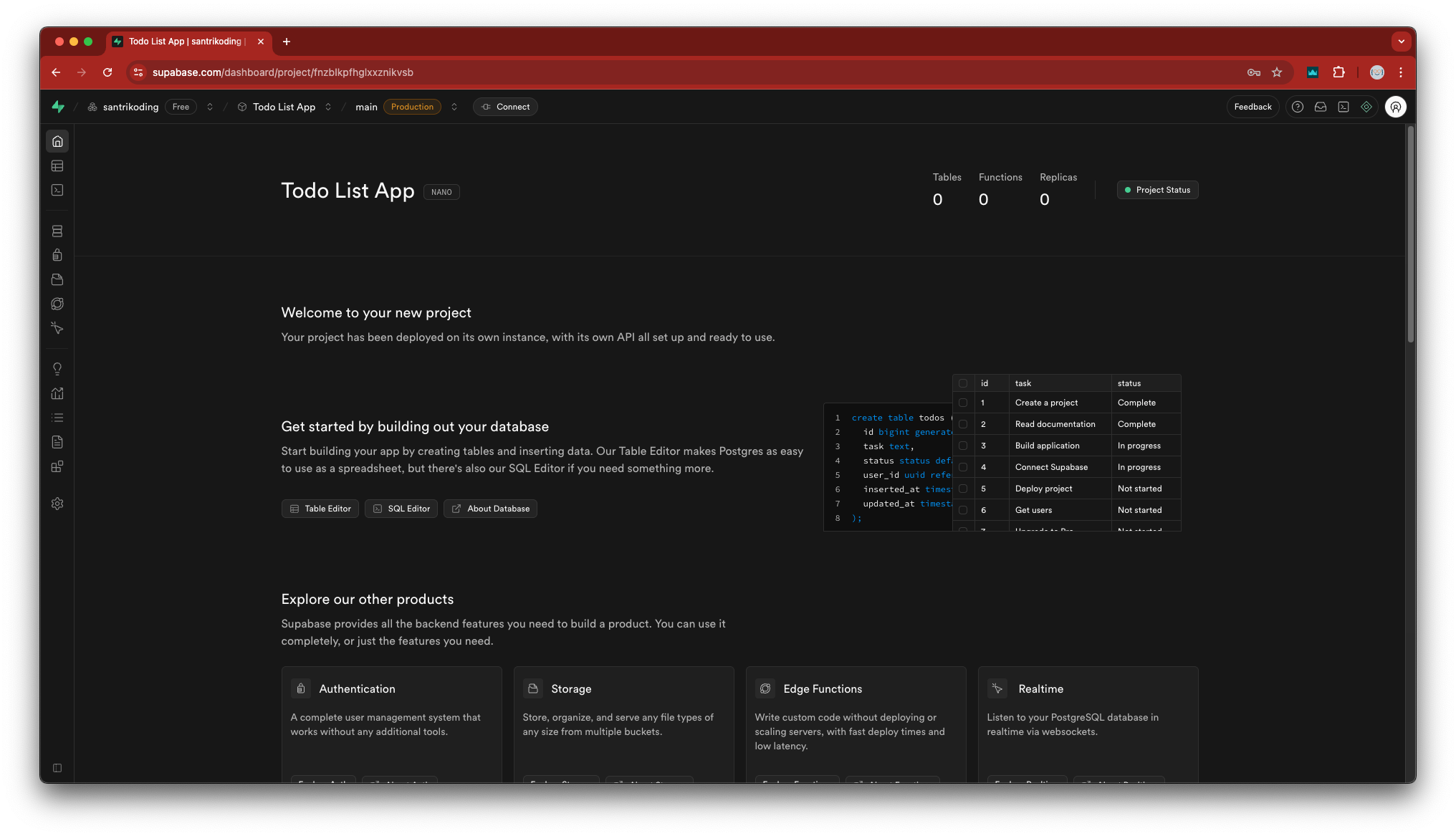Open the Chrome three-dot menu
Viewport: 1456px width, 836px height.
pyautogui.click(x=1401, y=72)
